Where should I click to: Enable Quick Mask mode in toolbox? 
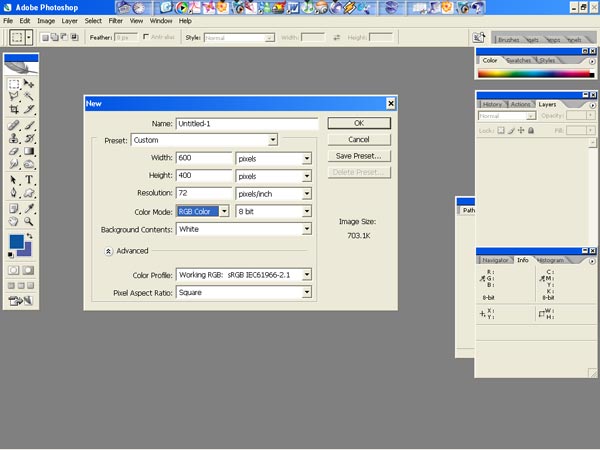click(x=29, y=270)
